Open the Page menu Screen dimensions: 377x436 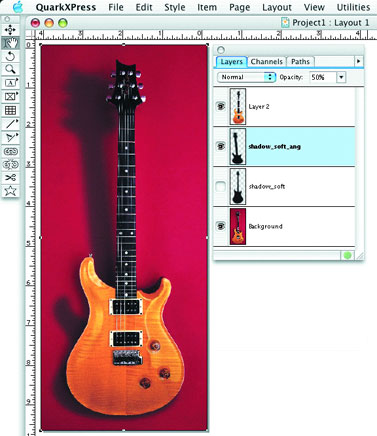(x=239, y=7)
